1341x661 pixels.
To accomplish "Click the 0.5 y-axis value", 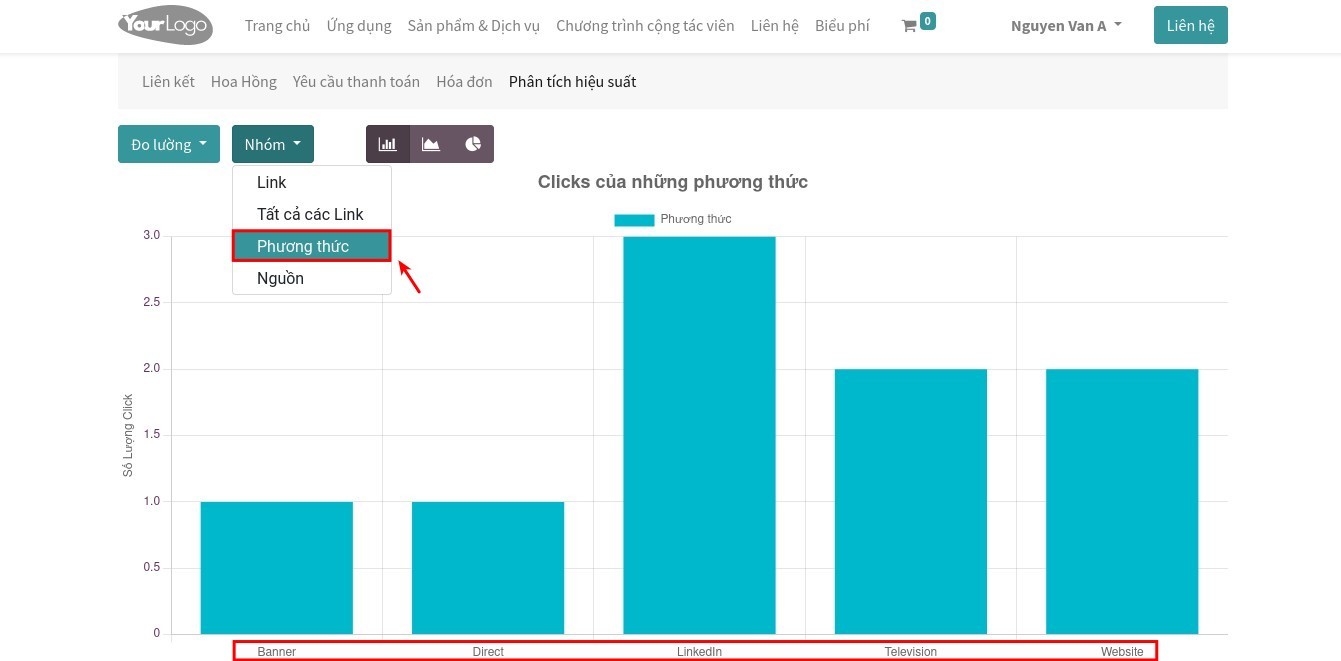I will [151, 568].
